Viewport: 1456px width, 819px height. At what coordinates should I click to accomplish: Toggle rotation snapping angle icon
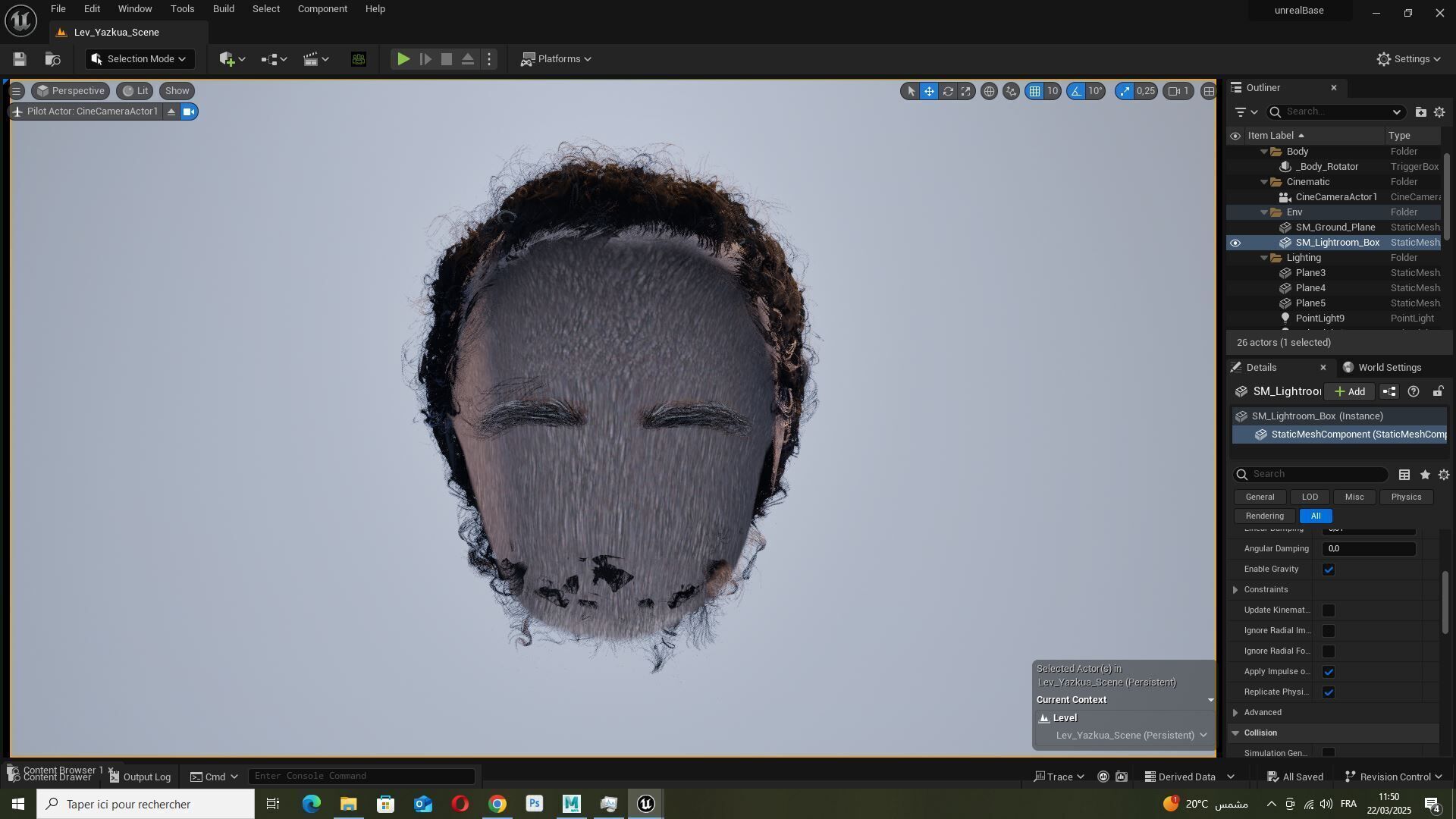pos(1075,91)
